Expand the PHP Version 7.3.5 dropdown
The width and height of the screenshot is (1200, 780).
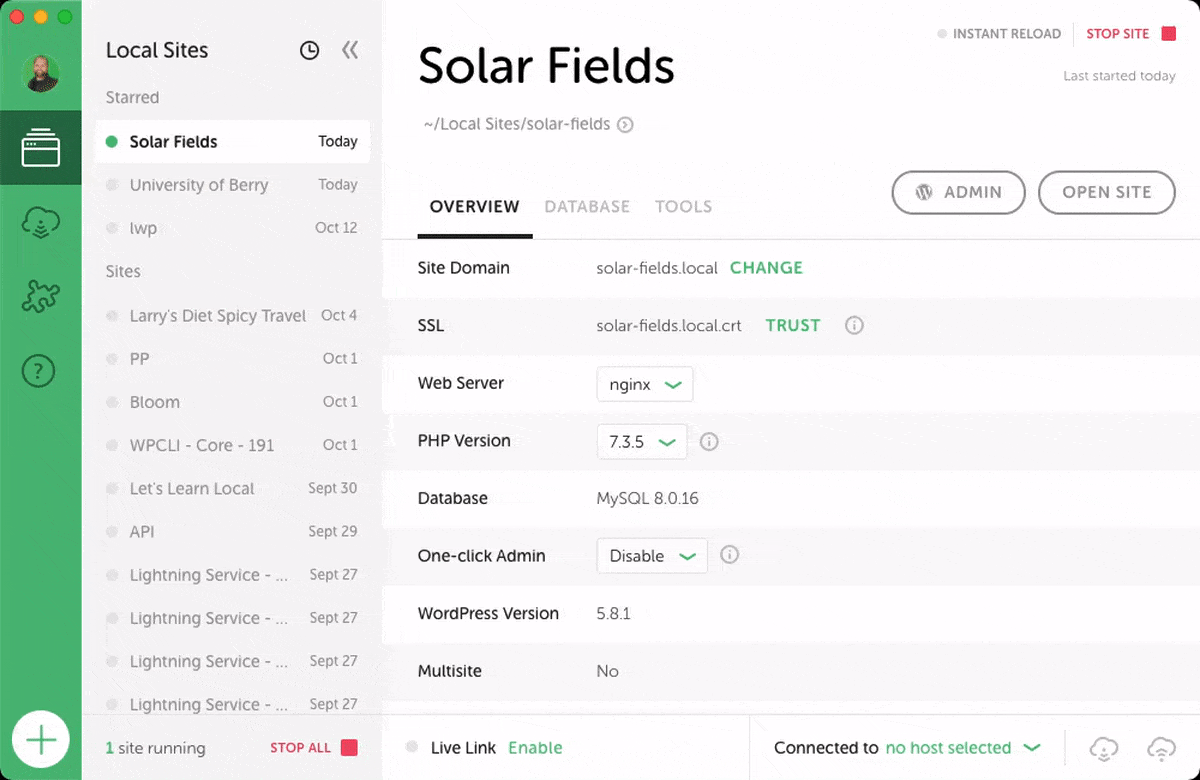641,442
